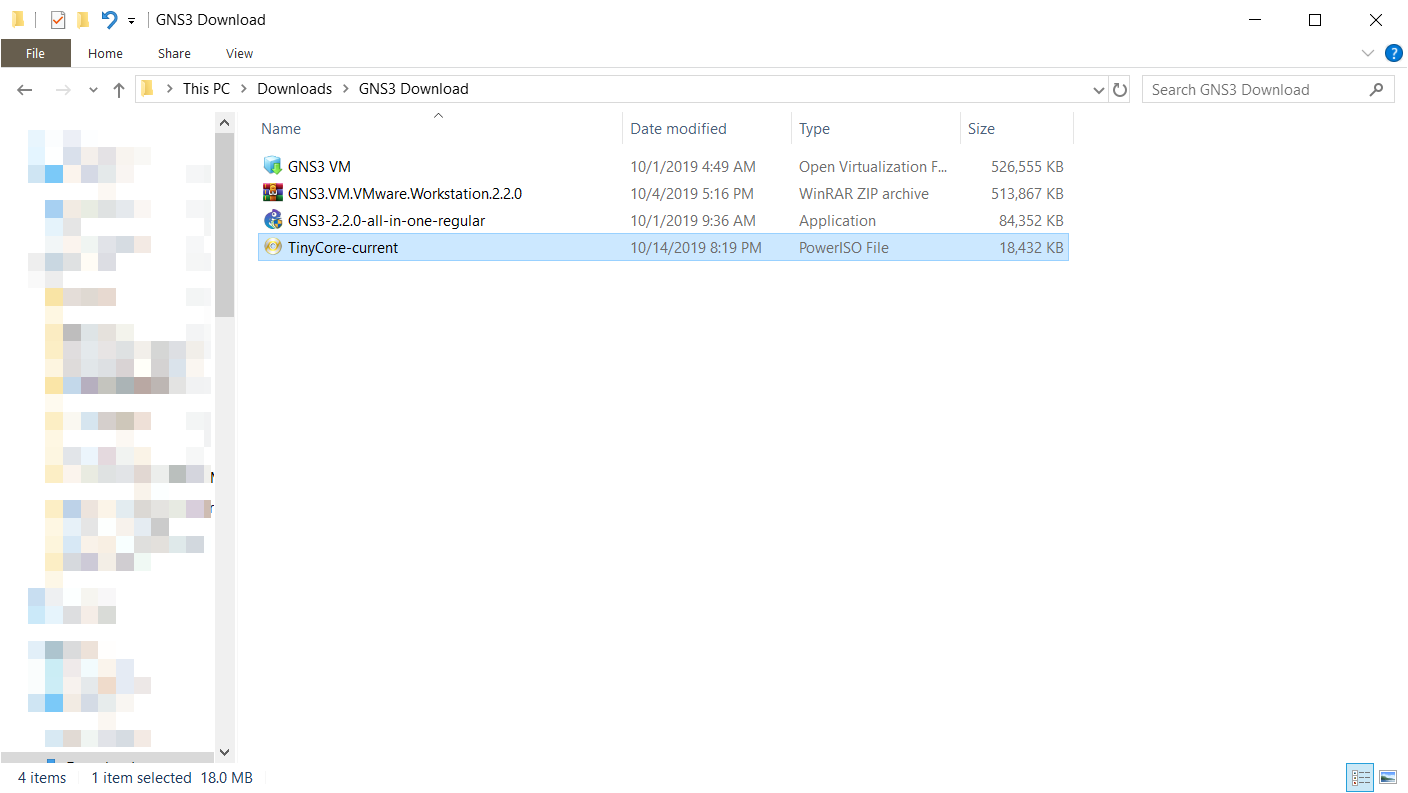Go up one folder level

coord(119,90)
